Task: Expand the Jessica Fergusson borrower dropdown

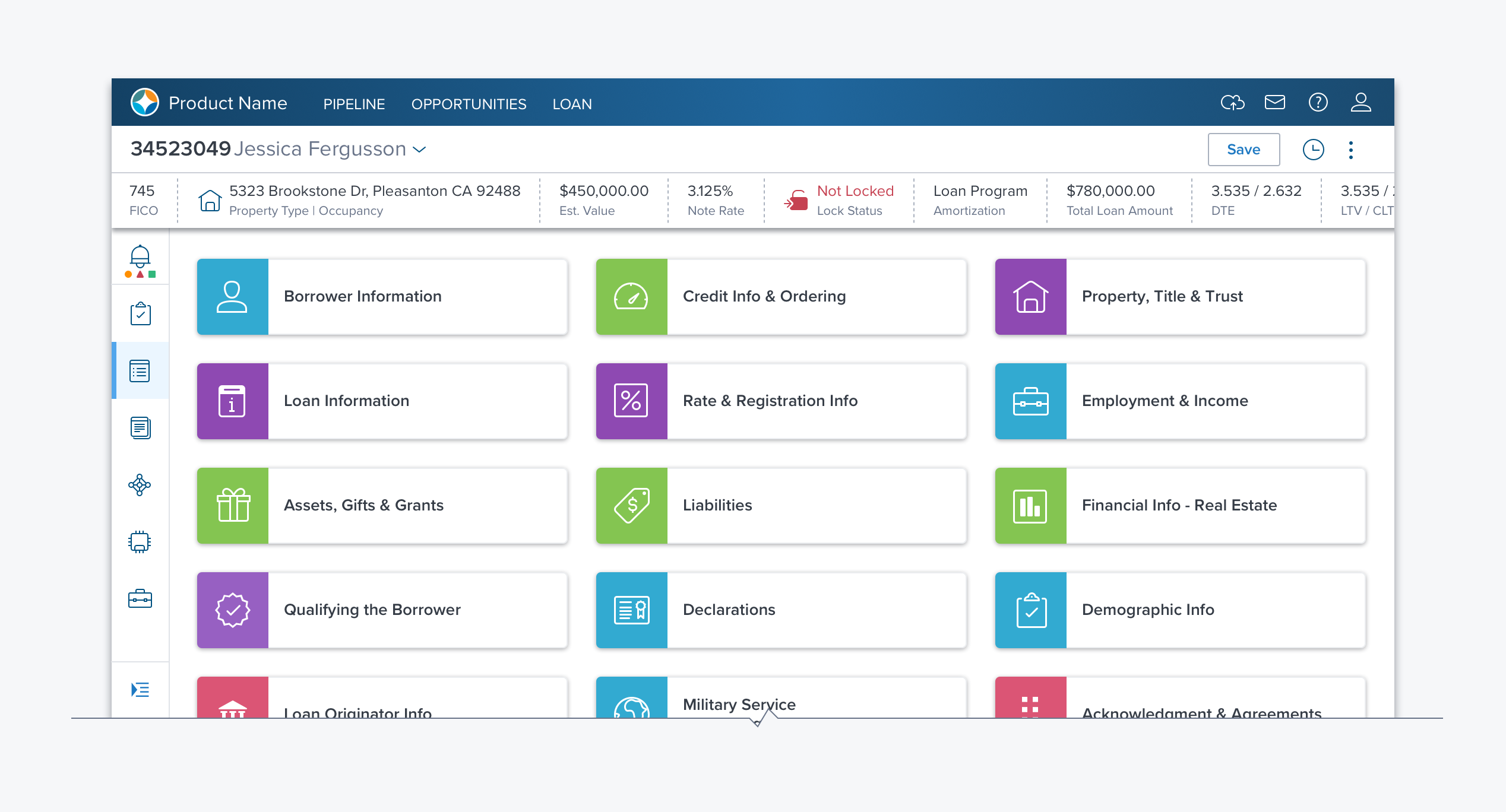Action: tap(419, 150)
